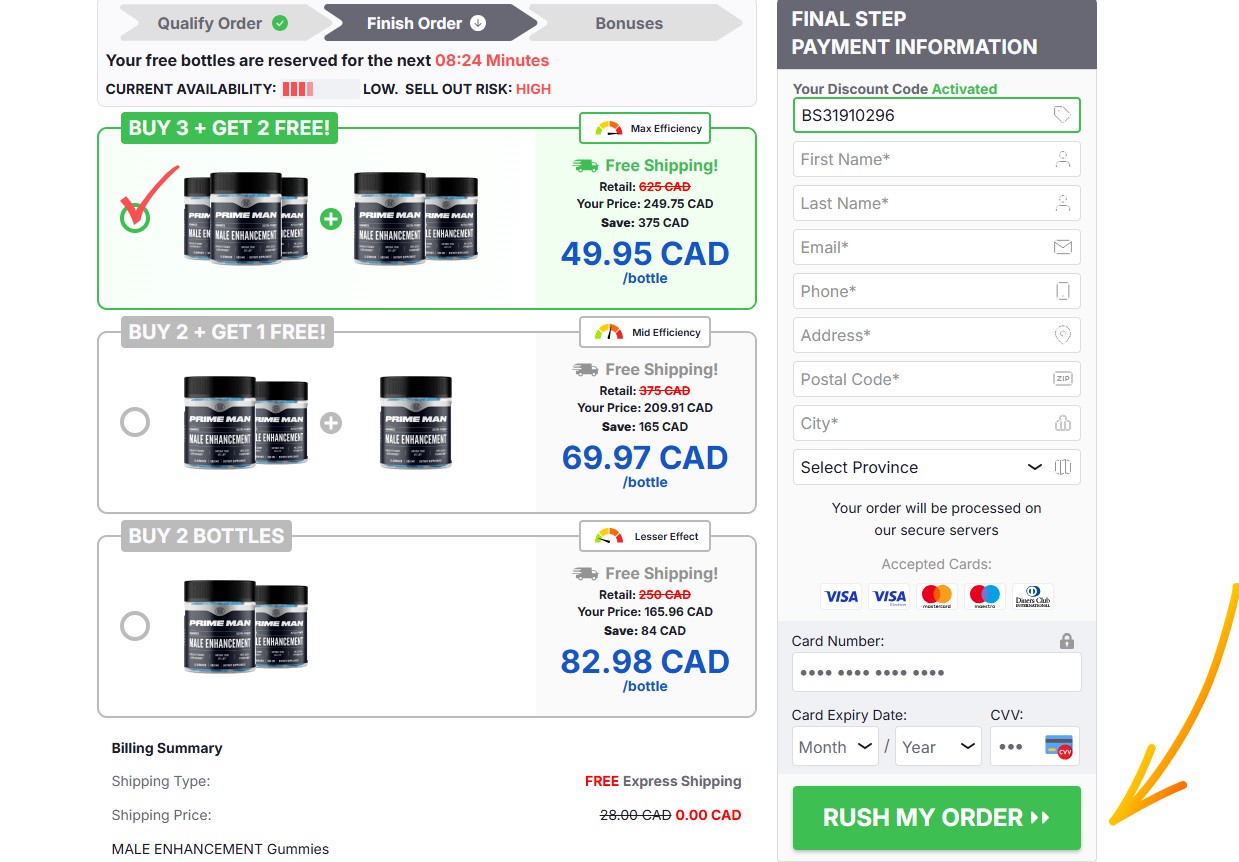Click the Postal Code input field
Image resolution: width=1239 pixels, height=862 pixels.
coord(936,379)
